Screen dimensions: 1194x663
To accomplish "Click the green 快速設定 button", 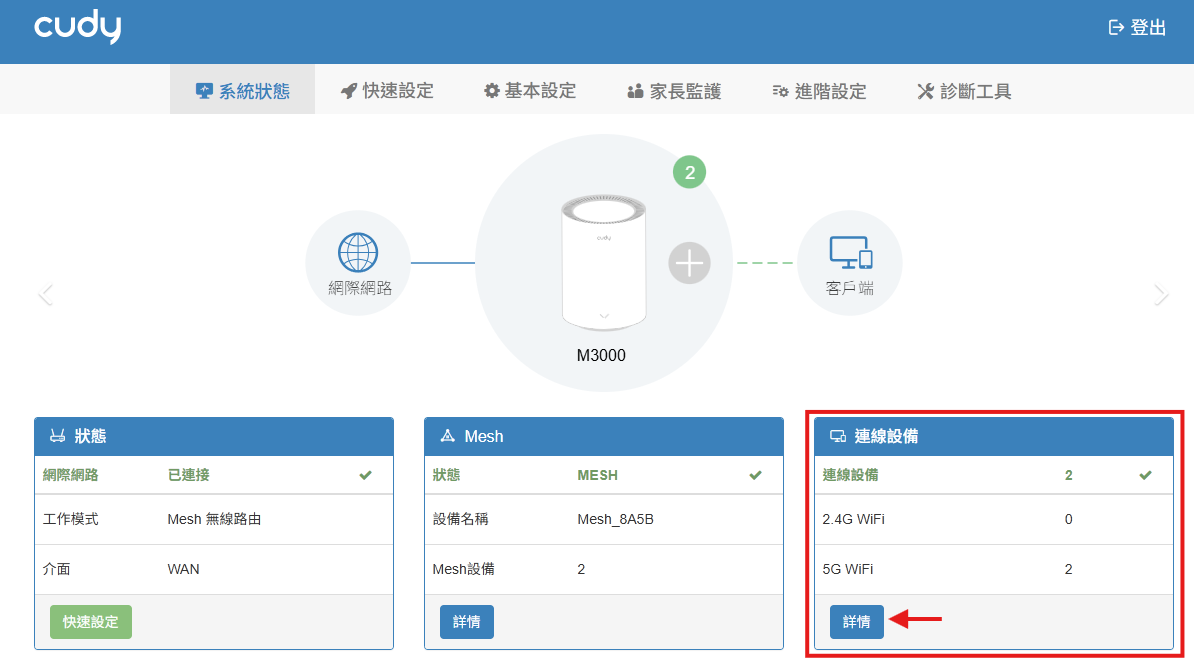I will coord(91,622).
